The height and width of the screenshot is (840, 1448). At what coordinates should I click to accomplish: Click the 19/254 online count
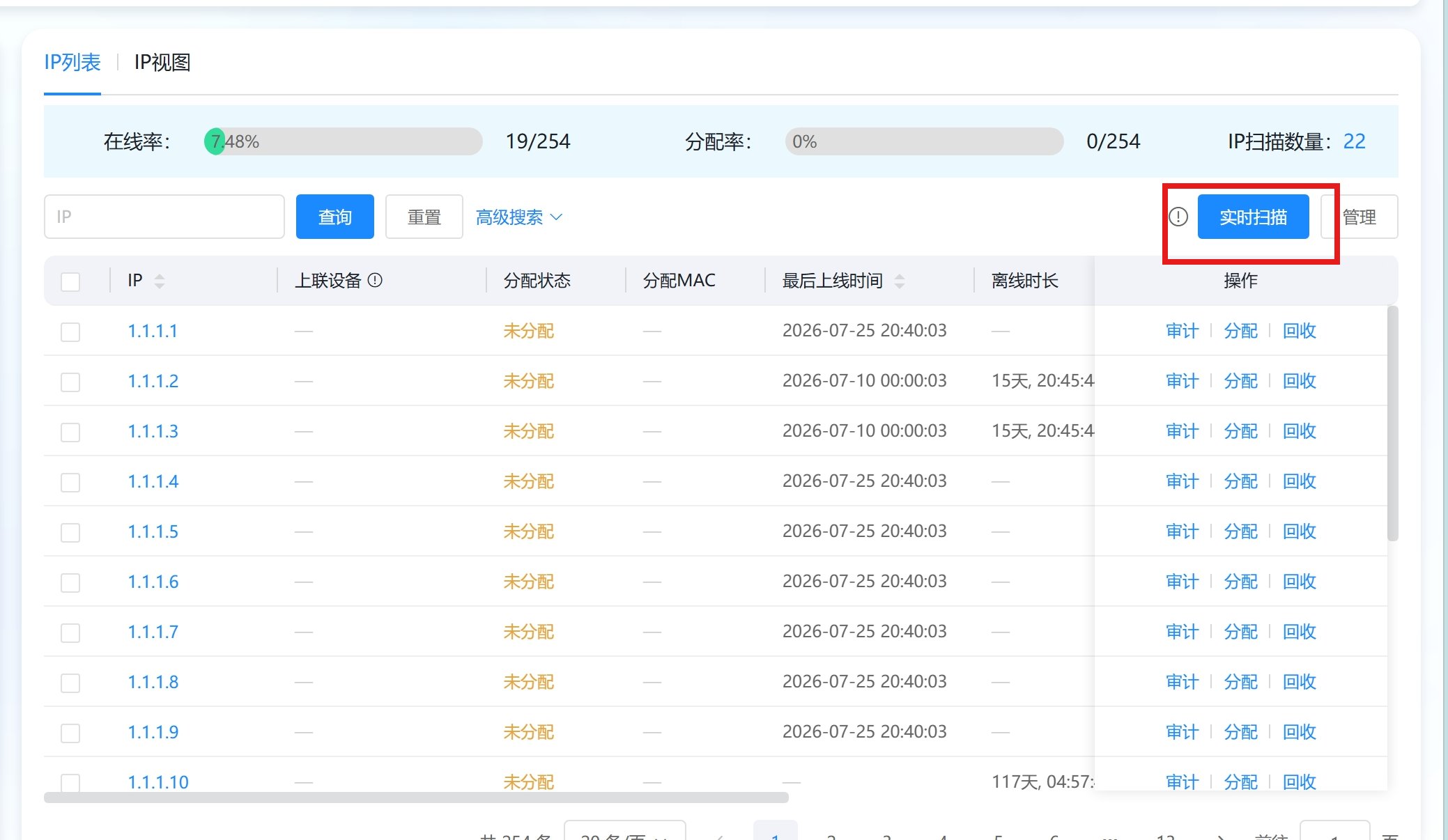(538, 141)
